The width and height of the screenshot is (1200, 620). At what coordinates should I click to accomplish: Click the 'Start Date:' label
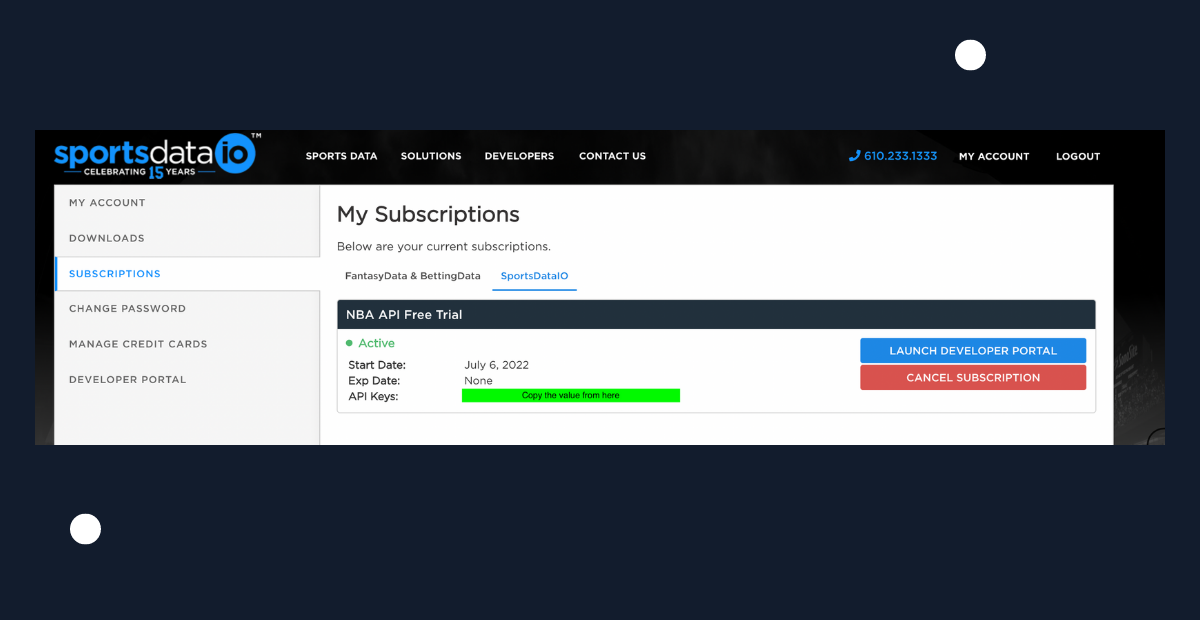377,365
